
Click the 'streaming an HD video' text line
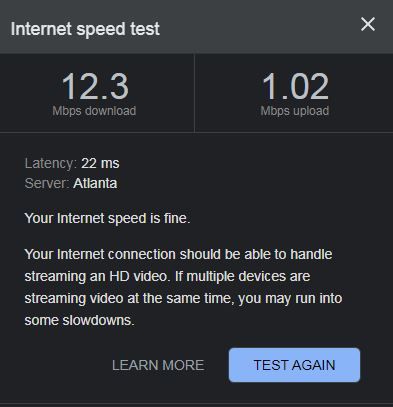click(167, 276)
